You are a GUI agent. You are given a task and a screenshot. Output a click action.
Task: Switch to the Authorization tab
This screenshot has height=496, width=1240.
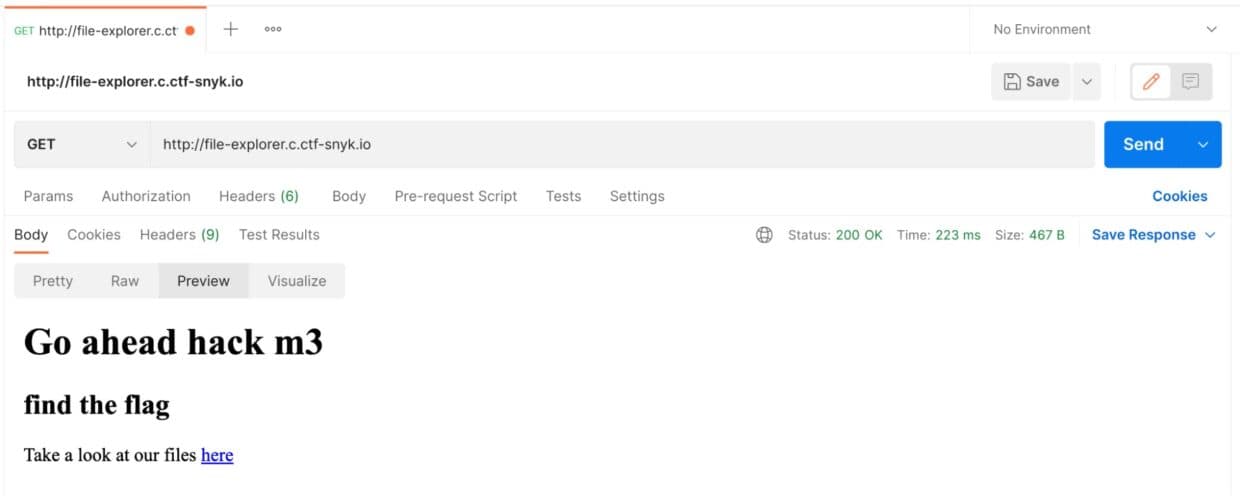pos(146,196)
